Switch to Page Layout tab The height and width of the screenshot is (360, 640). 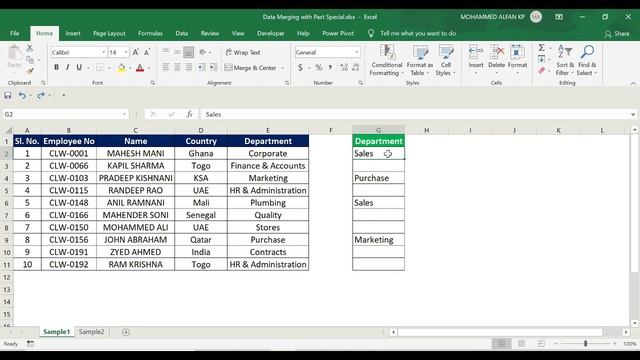[109, 33]
